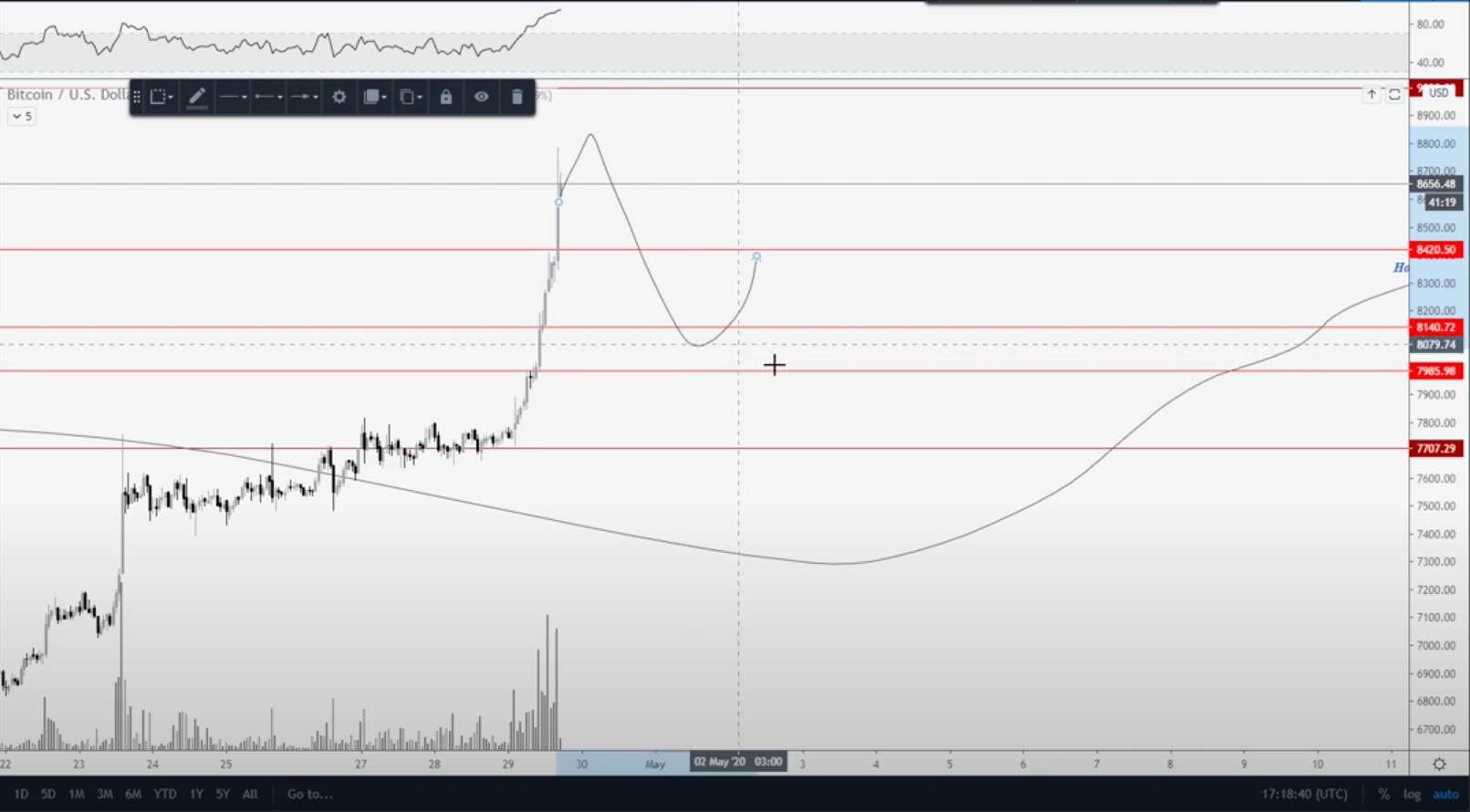Expand the line style dropdown
Image resolution: width=1470 pixels, height=812 pixels.
pos(233,97)
